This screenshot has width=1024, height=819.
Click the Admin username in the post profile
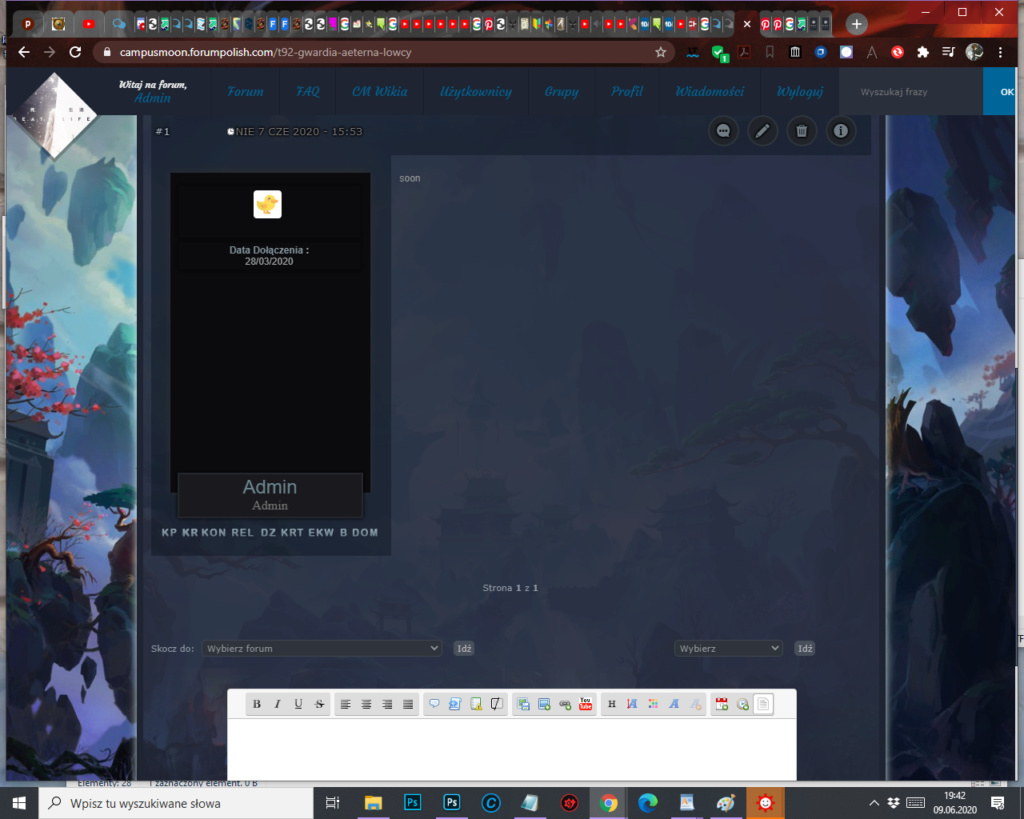(x=270, y=487)
